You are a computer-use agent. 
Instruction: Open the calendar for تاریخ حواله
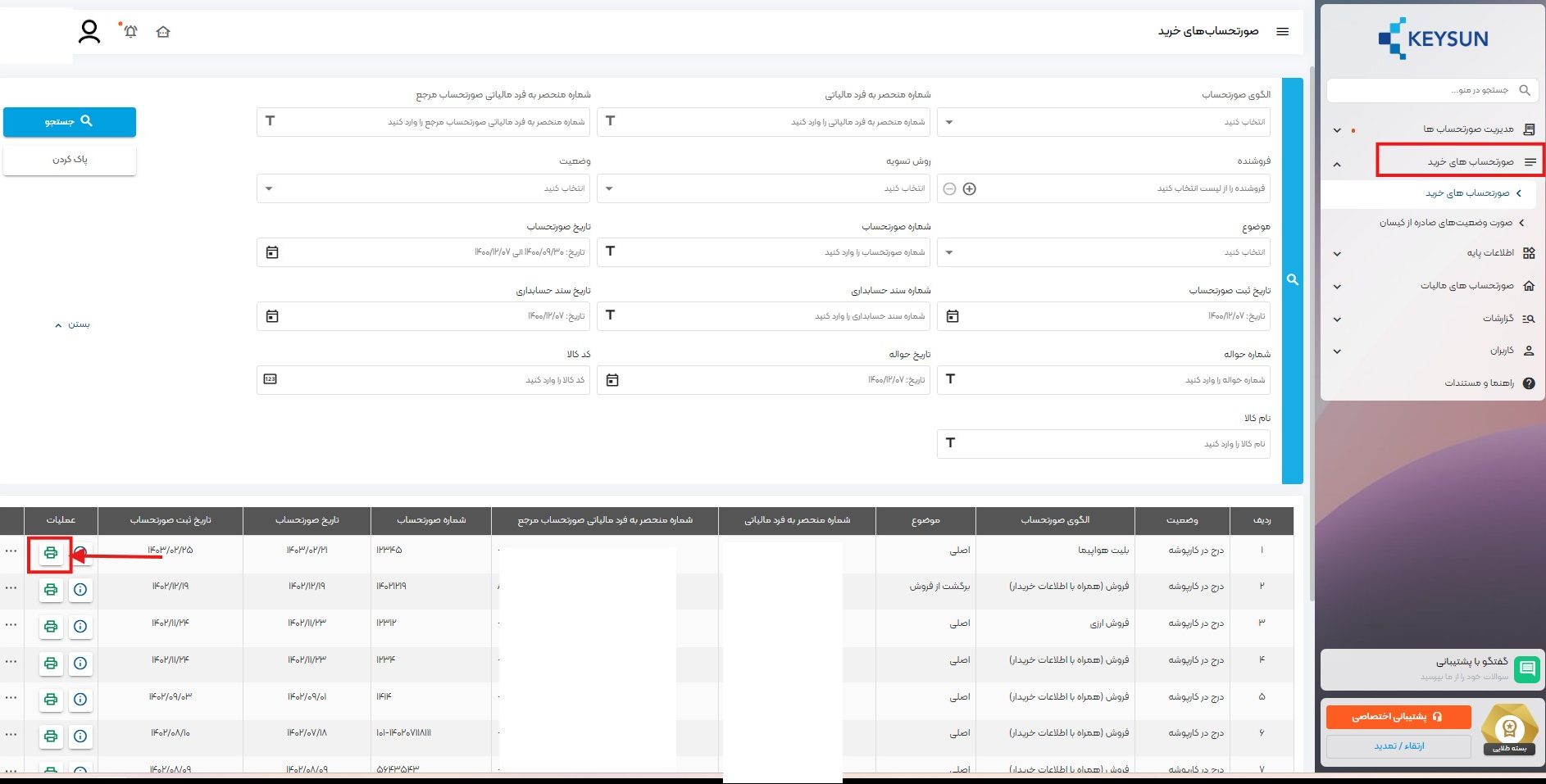[x=612, y=380]
